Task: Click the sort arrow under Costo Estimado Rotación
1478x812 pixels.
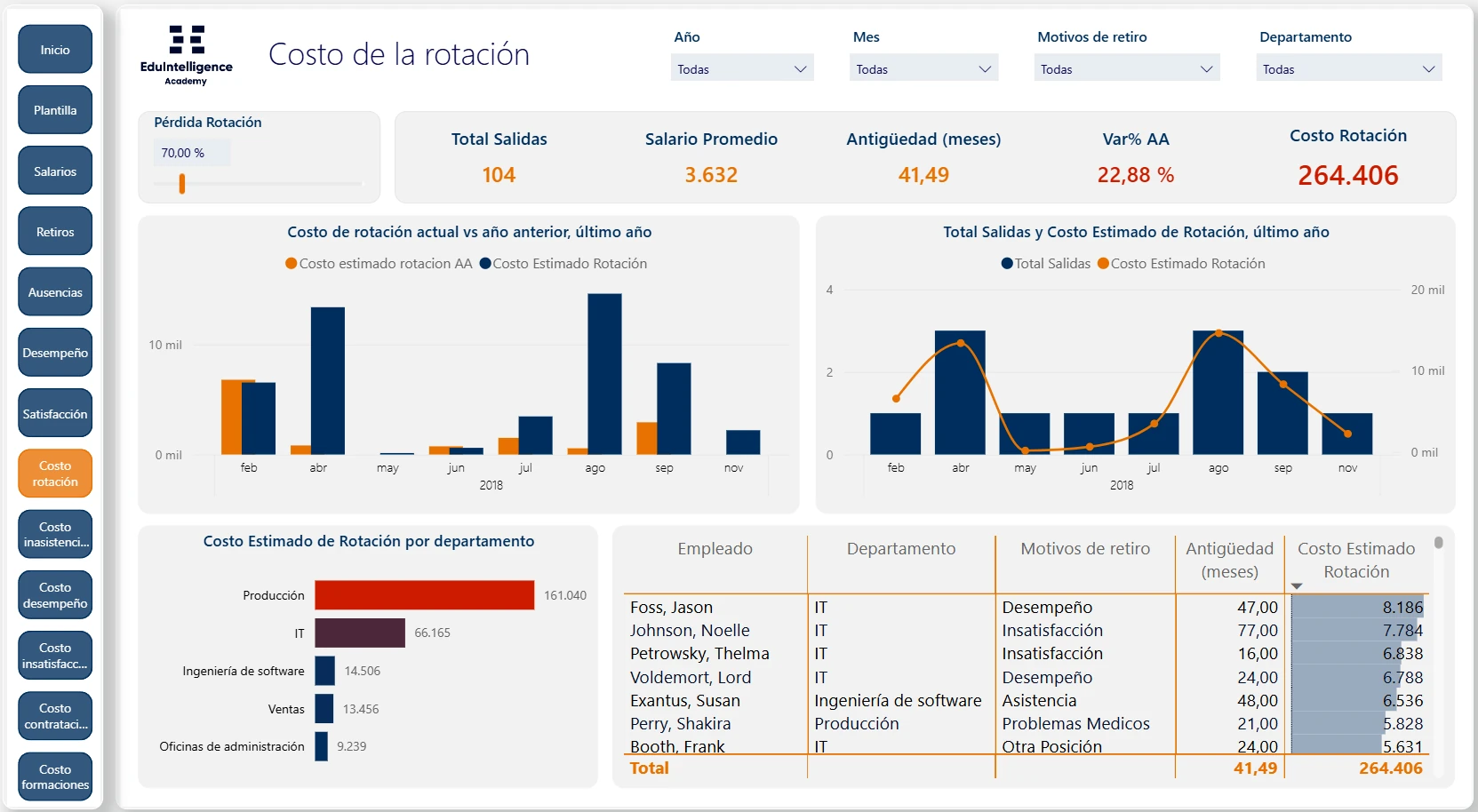Action: tap(1297, 586)
